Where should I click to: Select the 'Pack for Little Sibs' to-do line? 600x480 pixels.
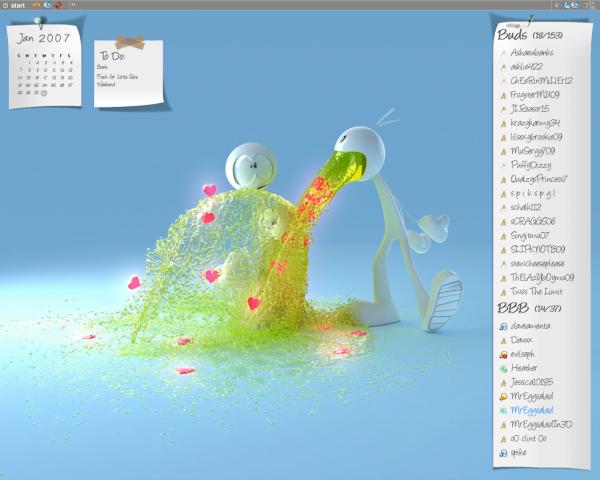[117, 77]
